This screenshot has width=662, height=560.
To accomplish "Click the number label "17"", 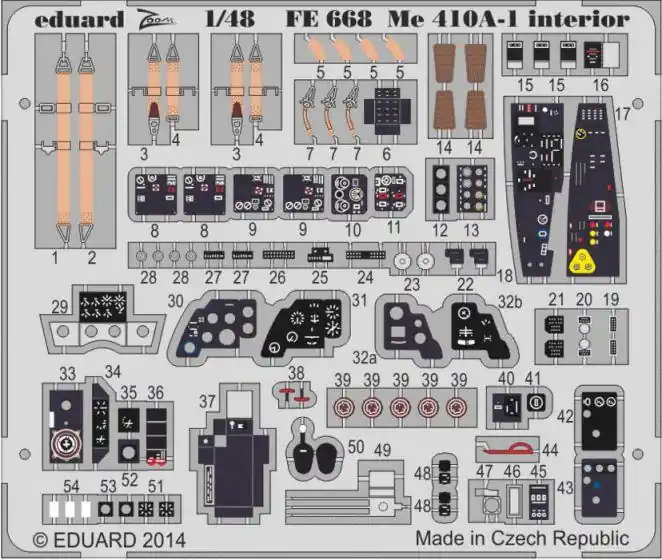I will [x=622, y=114].
